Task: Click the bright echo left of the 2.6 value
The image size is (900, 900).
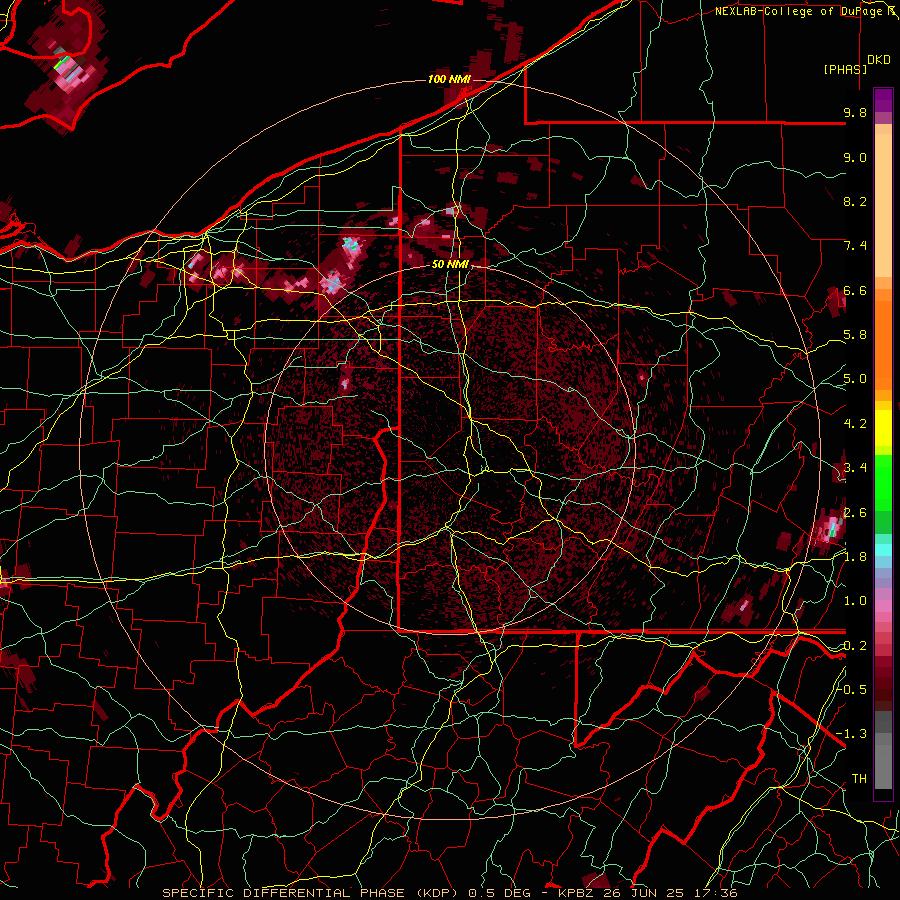Action: (830, 528)
